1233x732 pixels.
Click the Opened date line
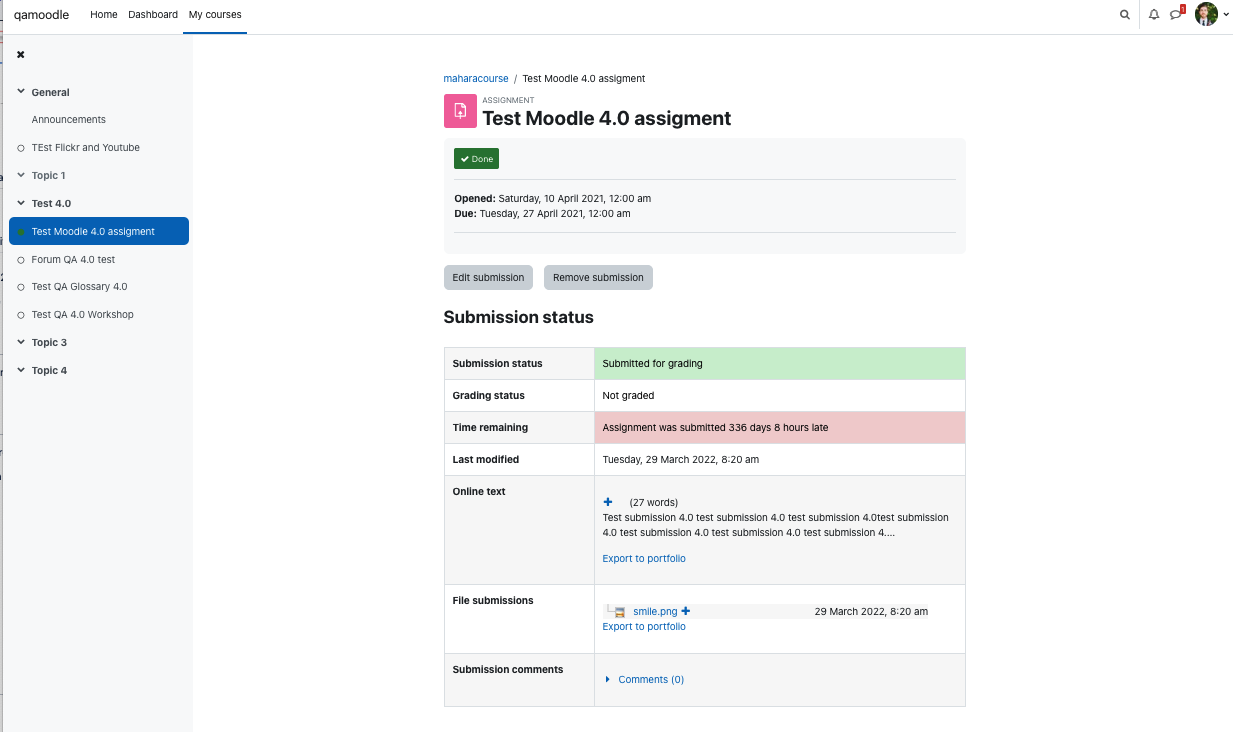click(552, 198)
